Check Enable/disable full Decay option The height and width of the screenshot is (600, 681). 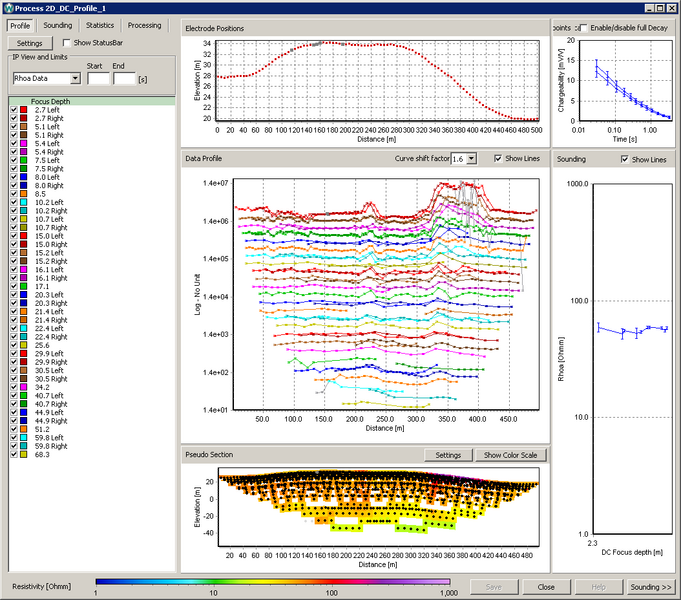[584, 28]
